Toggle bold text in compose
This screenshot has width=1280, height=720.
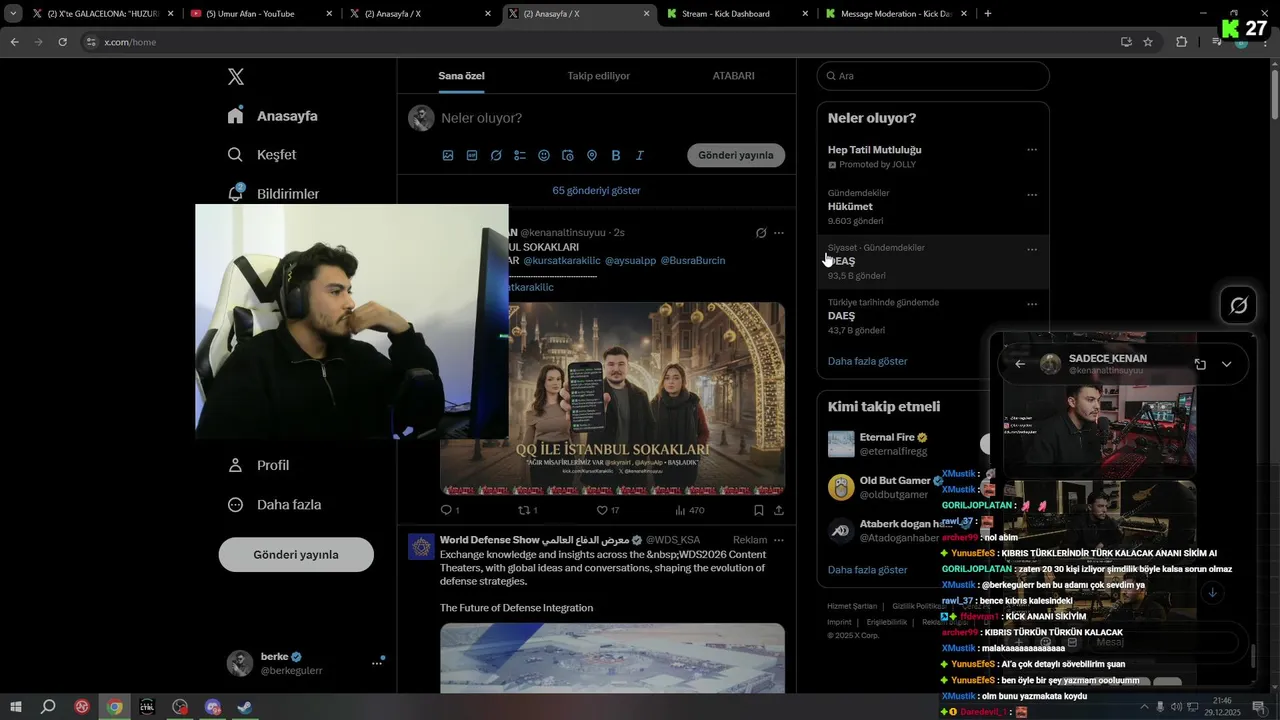pyautogui.click(x=616, y=155)
